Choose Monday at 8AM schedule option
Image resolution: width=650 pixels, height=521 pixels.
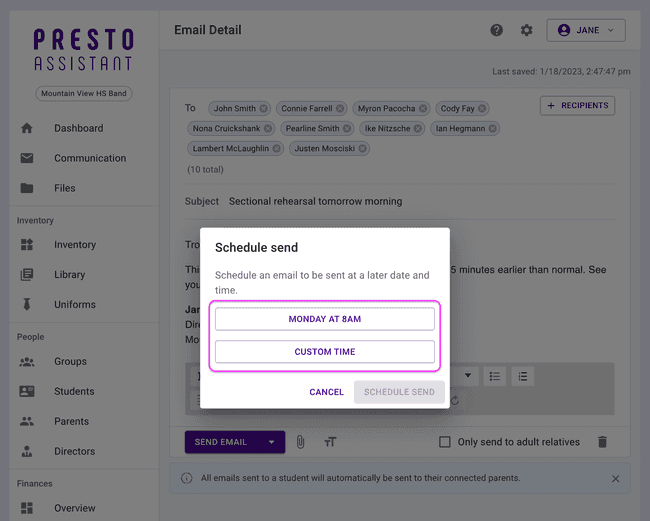pos(325,319)
